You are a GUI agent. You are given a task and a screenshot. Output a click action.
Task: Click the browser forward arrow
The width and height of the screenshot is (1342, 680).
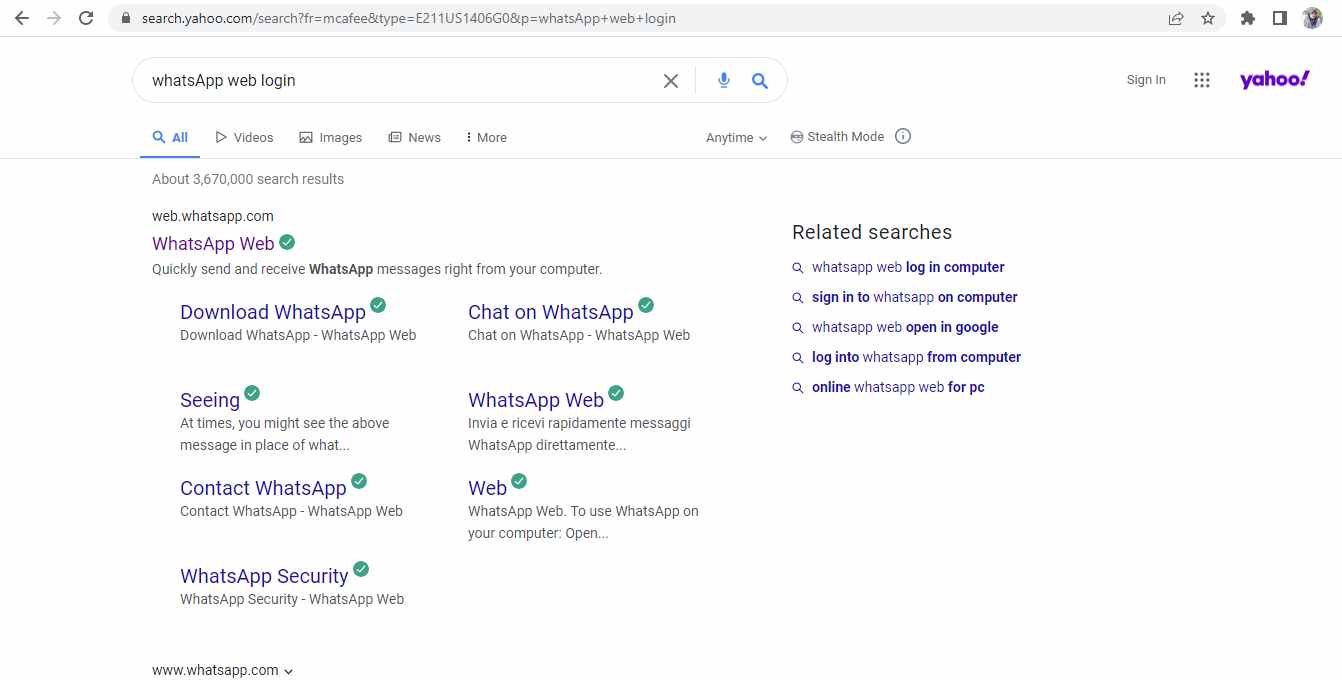tap(54, 18)
